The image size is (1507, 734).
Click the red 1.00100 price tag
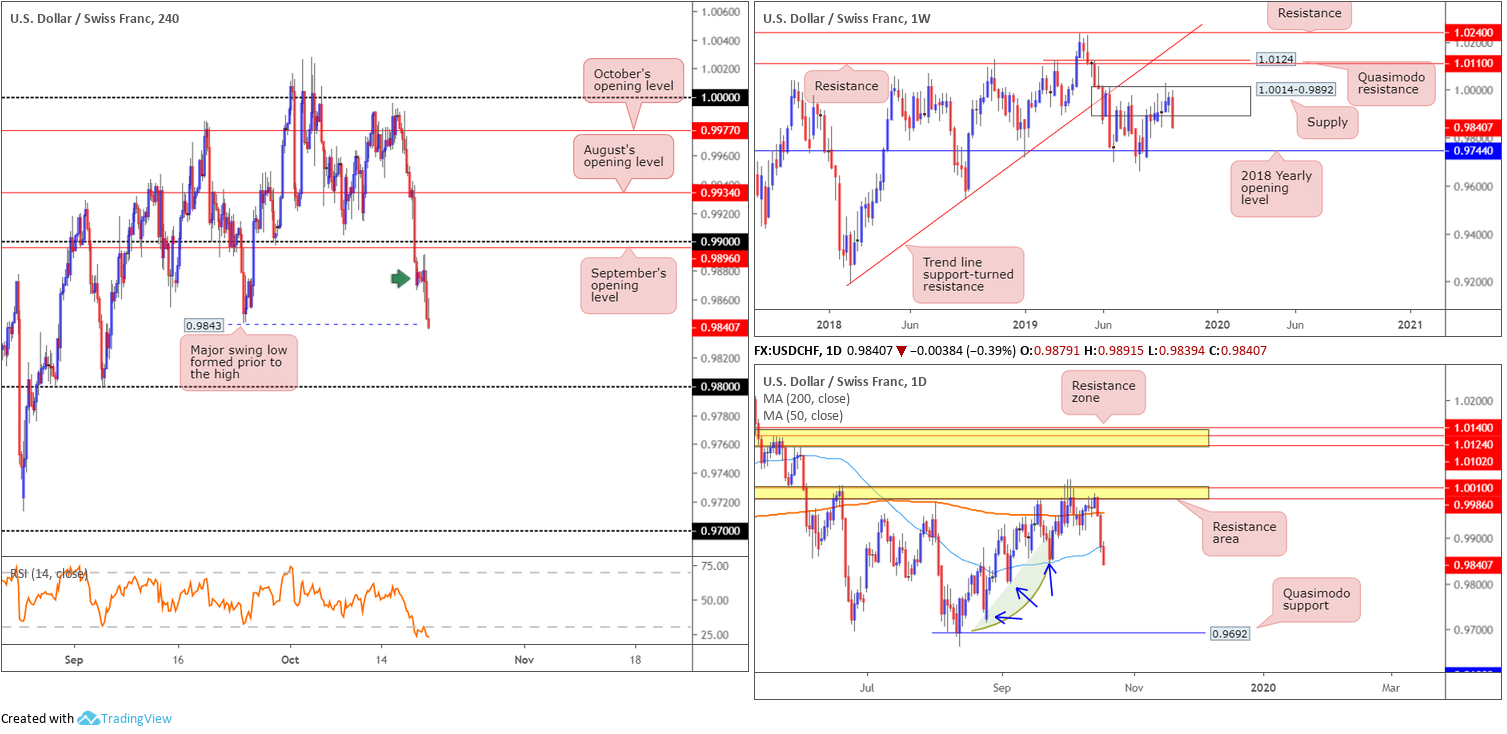[x=1474, y=488]
